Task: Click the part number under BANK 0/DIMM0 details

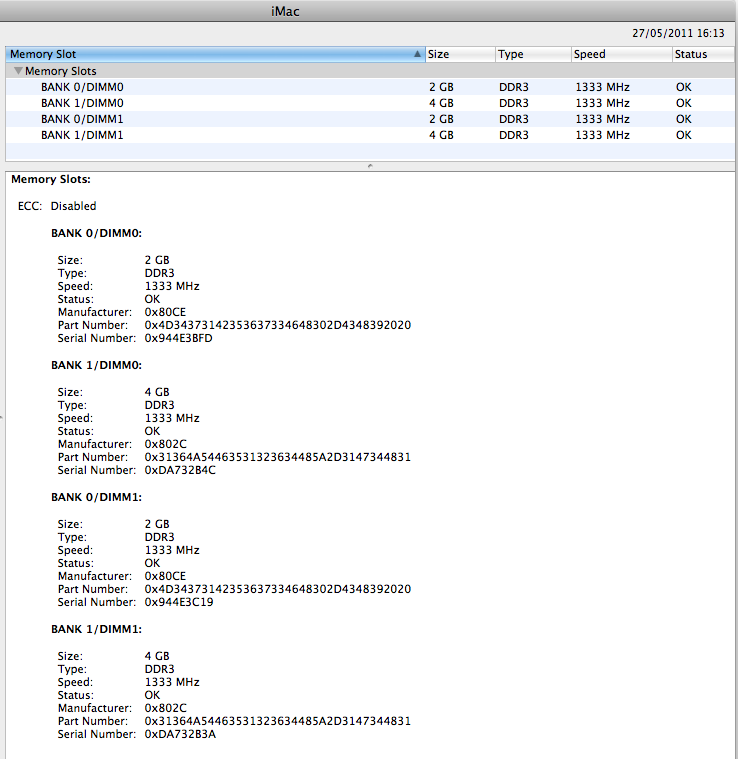Action: pyautogui.click(x=278, y=325)
